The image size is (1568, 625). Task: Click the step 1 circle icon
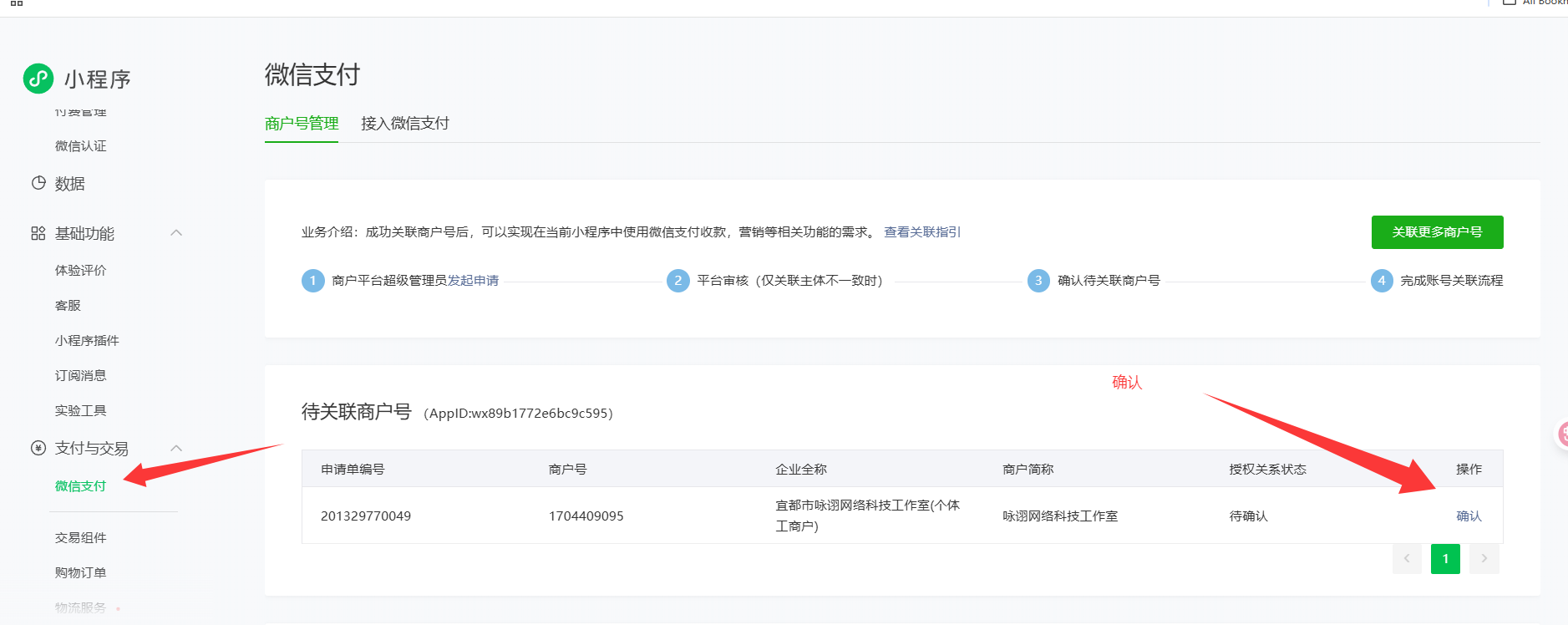pos(312,281)
